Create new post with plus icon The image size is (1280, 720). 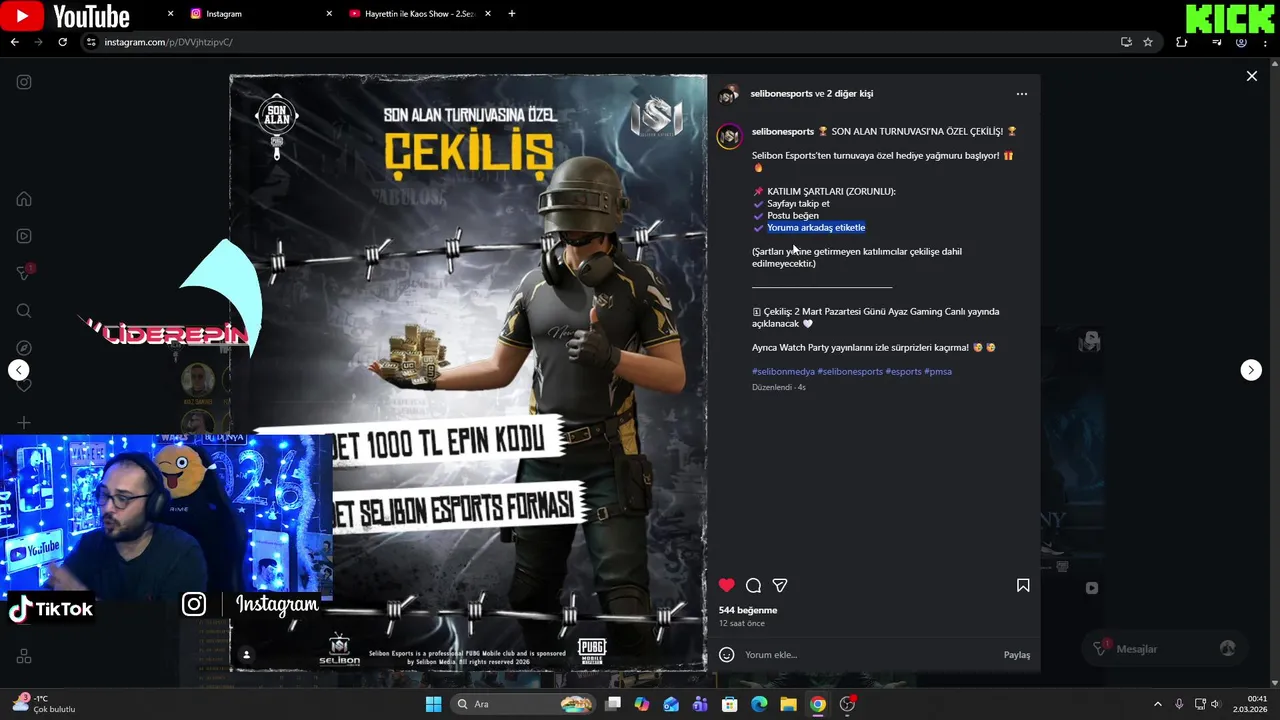24,423
